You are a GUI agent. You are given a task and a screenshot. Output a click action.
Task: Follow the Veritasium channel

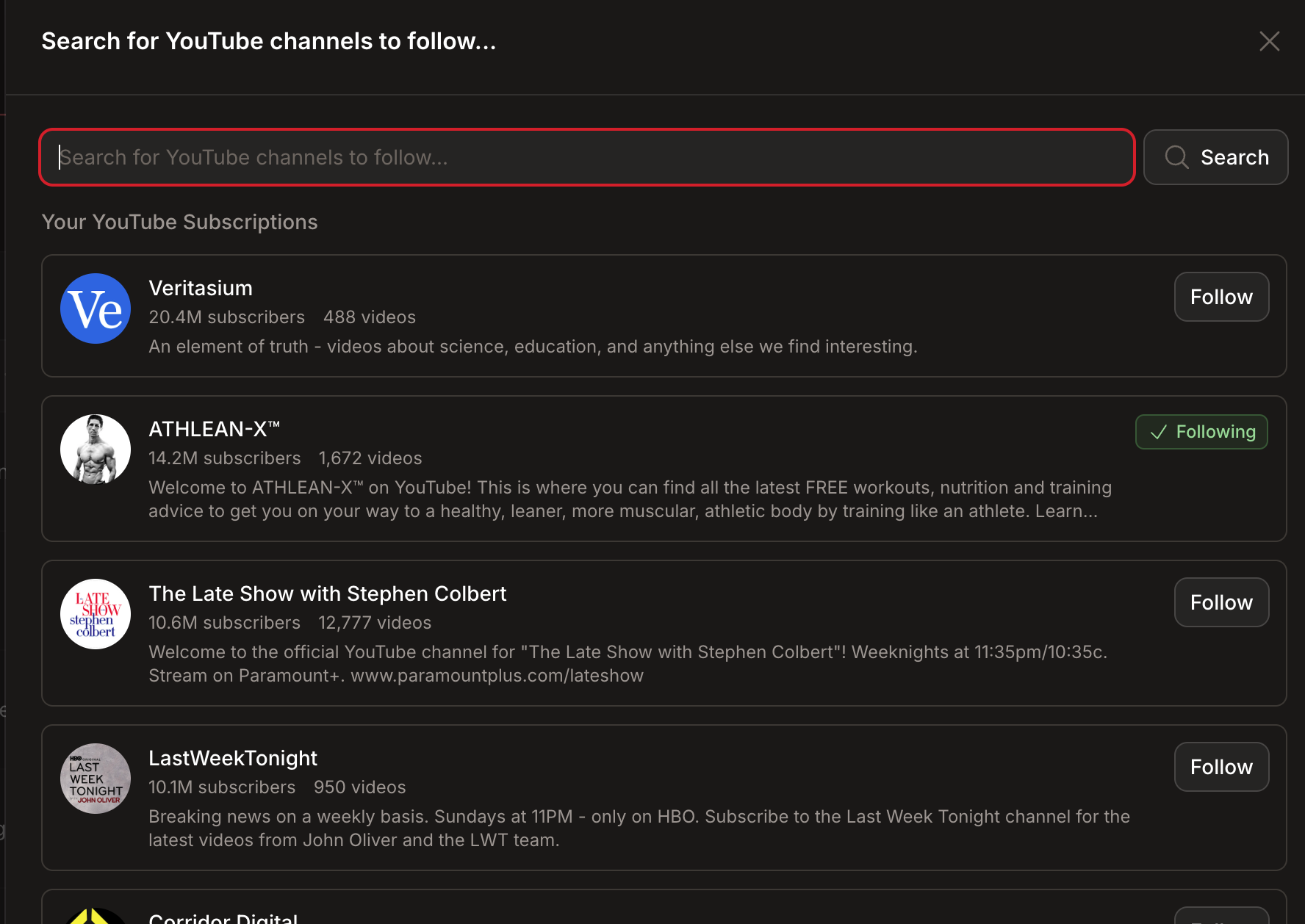[x=1221, y=297]
